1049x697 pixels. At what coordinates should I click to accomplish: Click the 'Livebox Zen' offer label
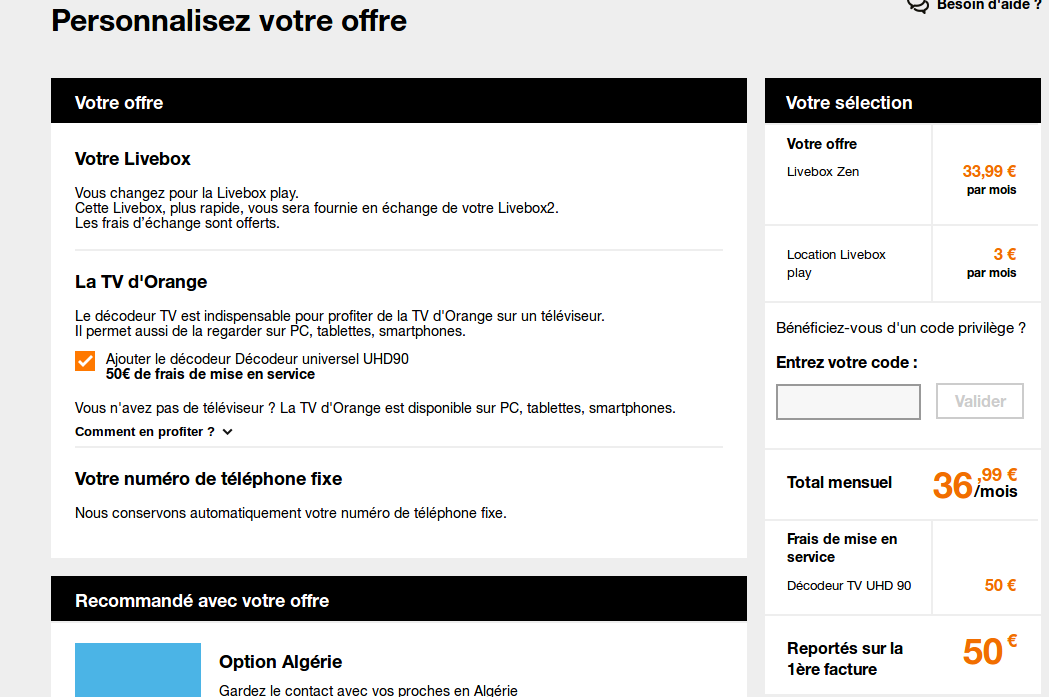click(x=823, y=172)
